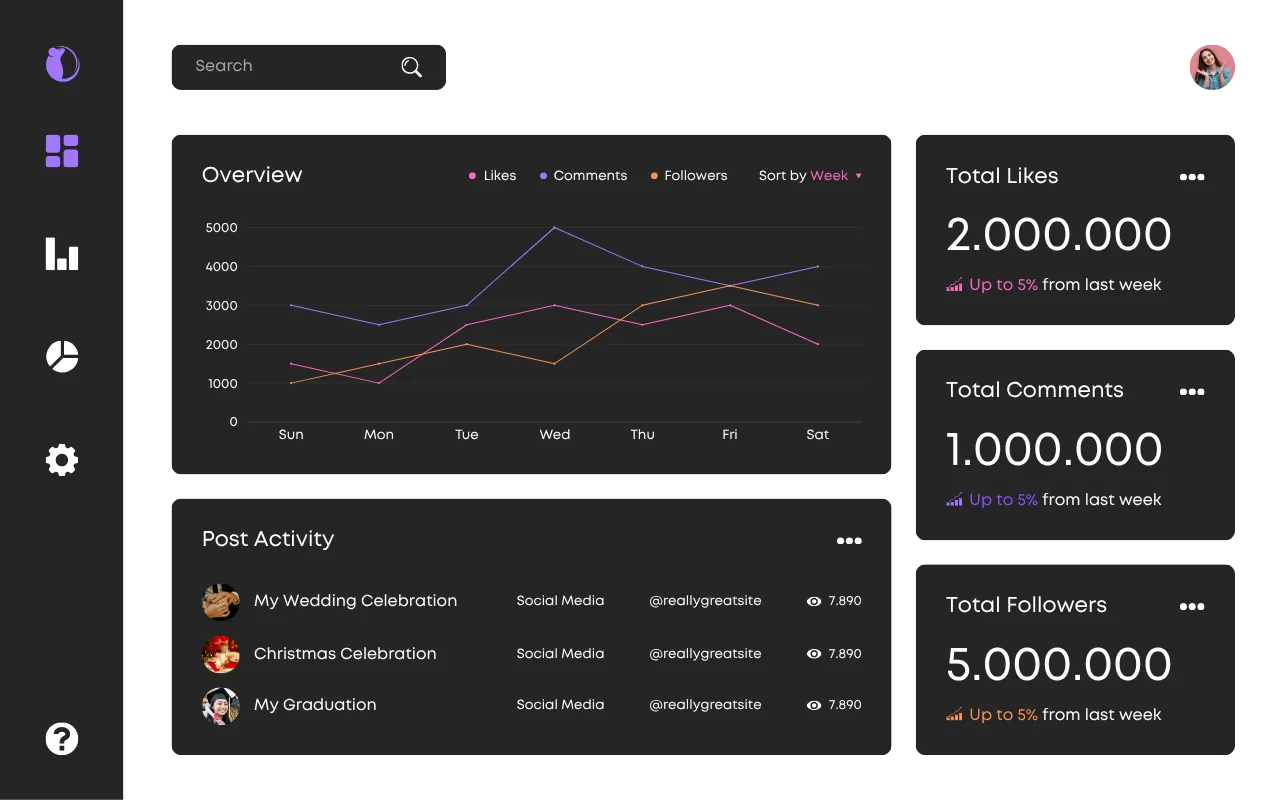Open the My Wedding Celebration post

[355, 601]
